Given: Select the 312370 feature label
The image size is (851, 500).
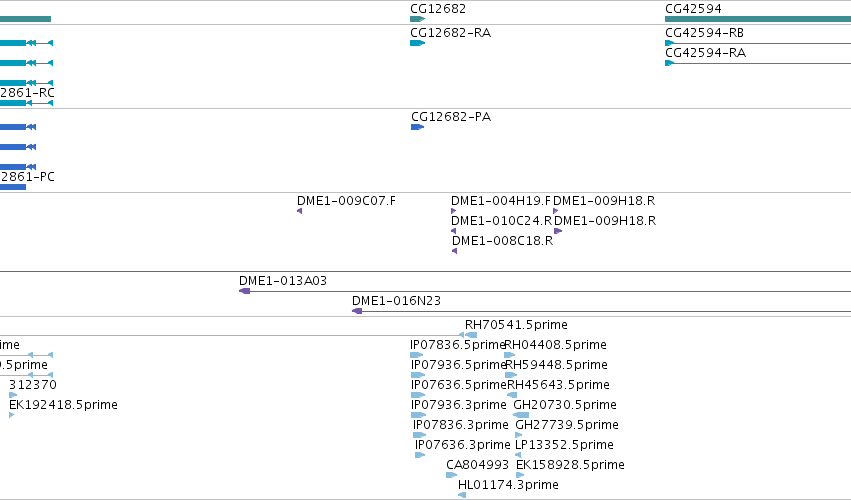Looking at the screenshot, I should (33, 385).
